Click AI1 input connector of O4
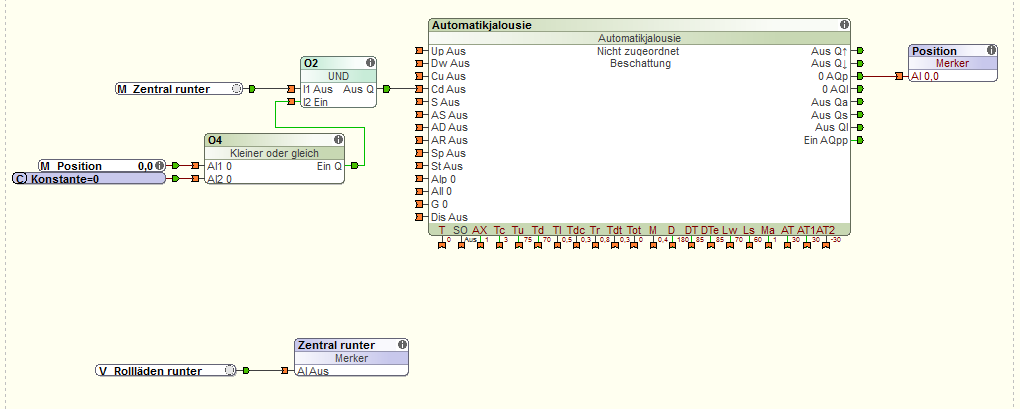The width and height of the screenshot is (1020, 409). click(195, 166)
